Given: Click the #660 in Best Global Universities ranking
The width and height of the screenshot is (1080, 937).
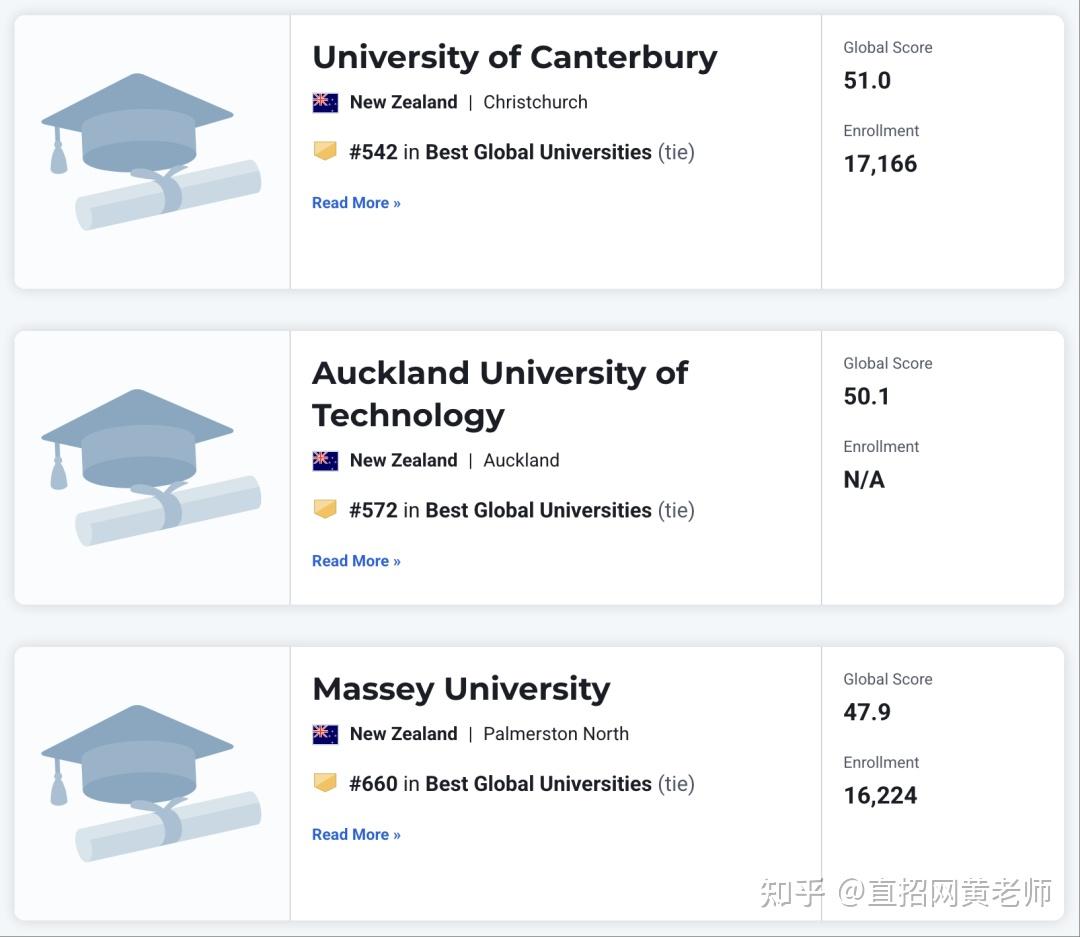Looking at the screenshot, I should coord(521,784).
